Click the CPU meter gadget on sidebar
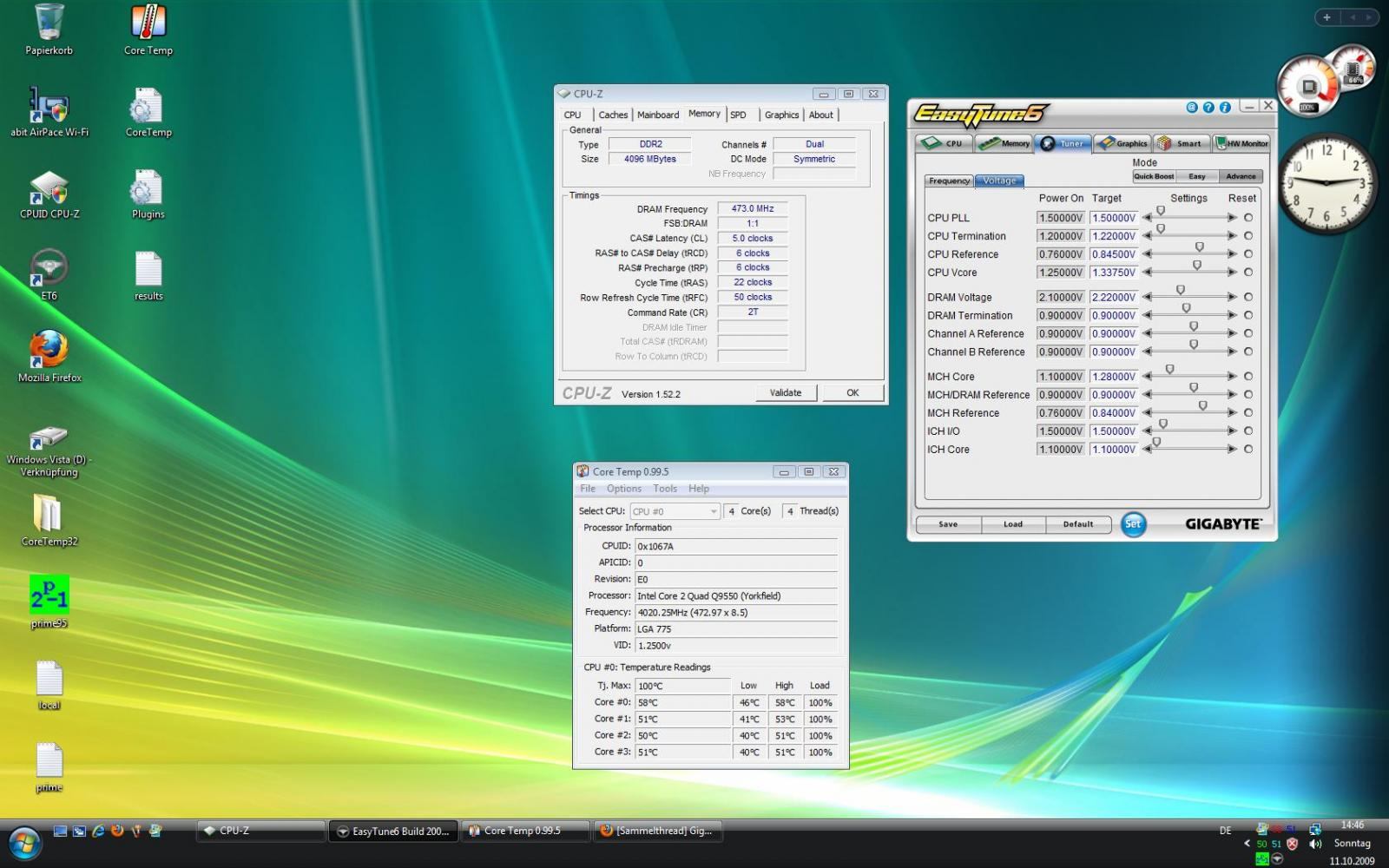Screen dimensions: 1389x868 click(x=1309, y=87)
